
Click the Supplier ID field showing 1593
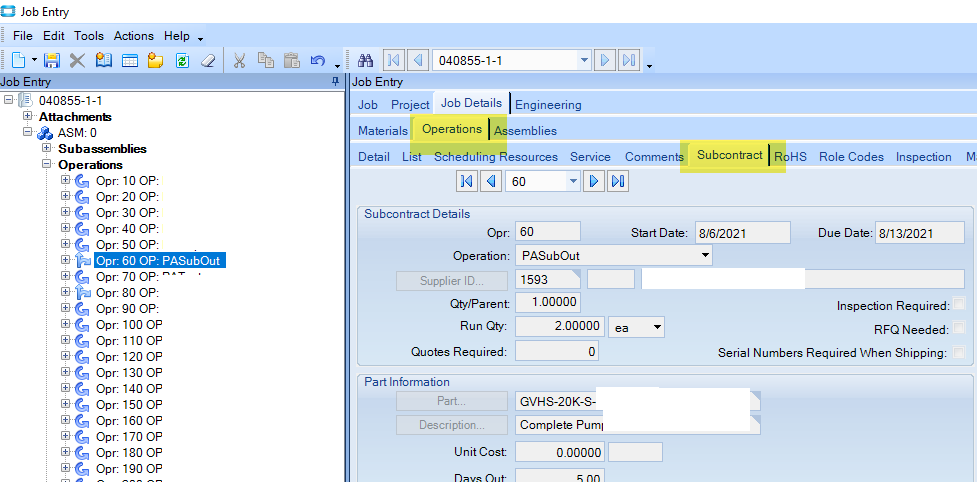(x=548, y=280)
